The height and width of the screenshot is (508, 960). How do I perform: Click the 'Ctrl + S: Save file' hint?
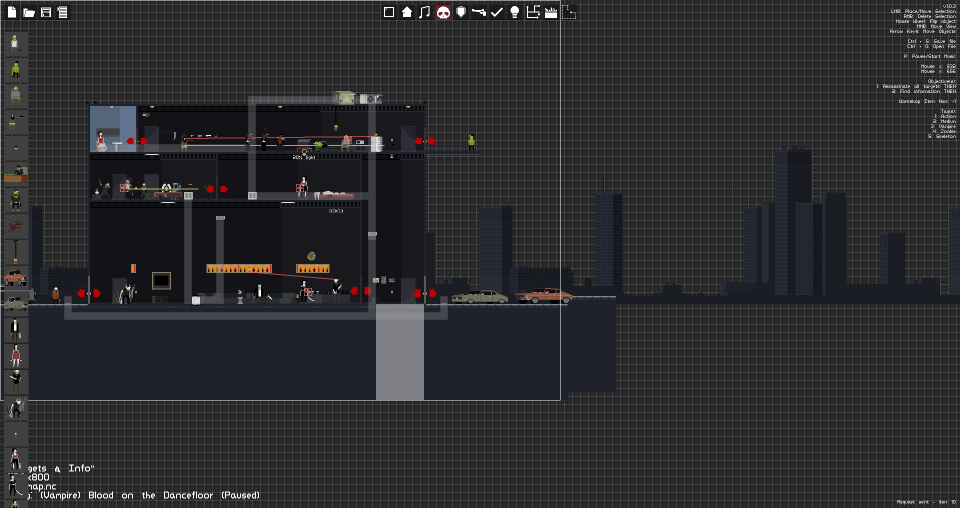tap(931, 42)
